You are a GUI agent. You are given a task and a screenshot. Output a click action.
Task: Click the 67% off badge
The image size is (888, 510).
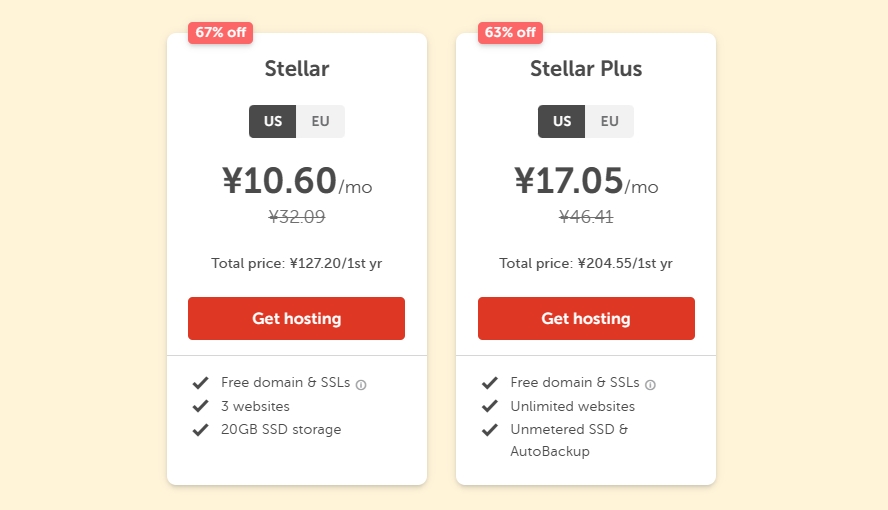pos(220,32)
